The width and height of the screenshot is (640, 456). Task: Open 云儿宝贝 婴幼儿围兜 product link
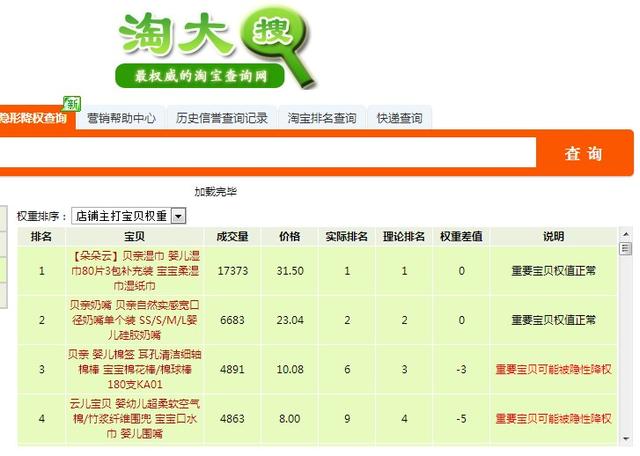pos(135,418)
